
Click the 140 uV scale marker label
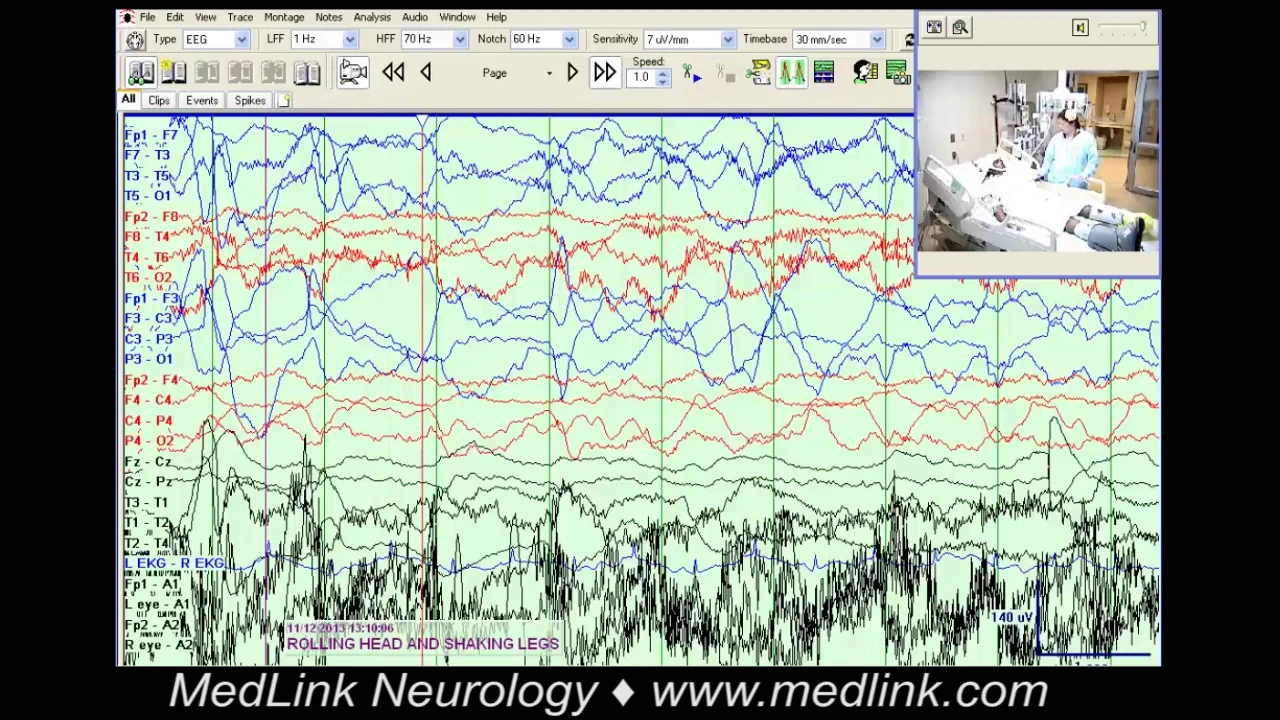(1012, 617)
